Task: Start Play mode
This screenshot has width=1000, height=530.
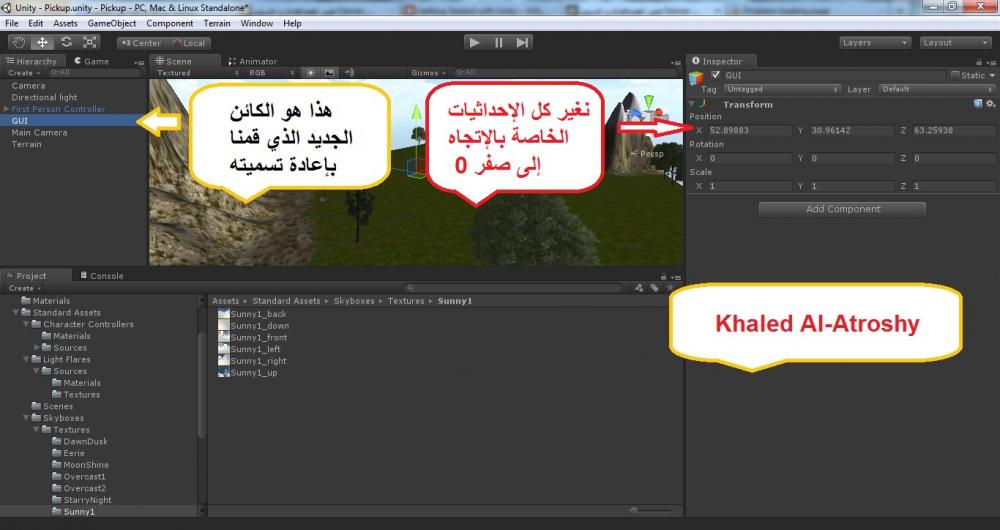Action: [x=474, y=43]
